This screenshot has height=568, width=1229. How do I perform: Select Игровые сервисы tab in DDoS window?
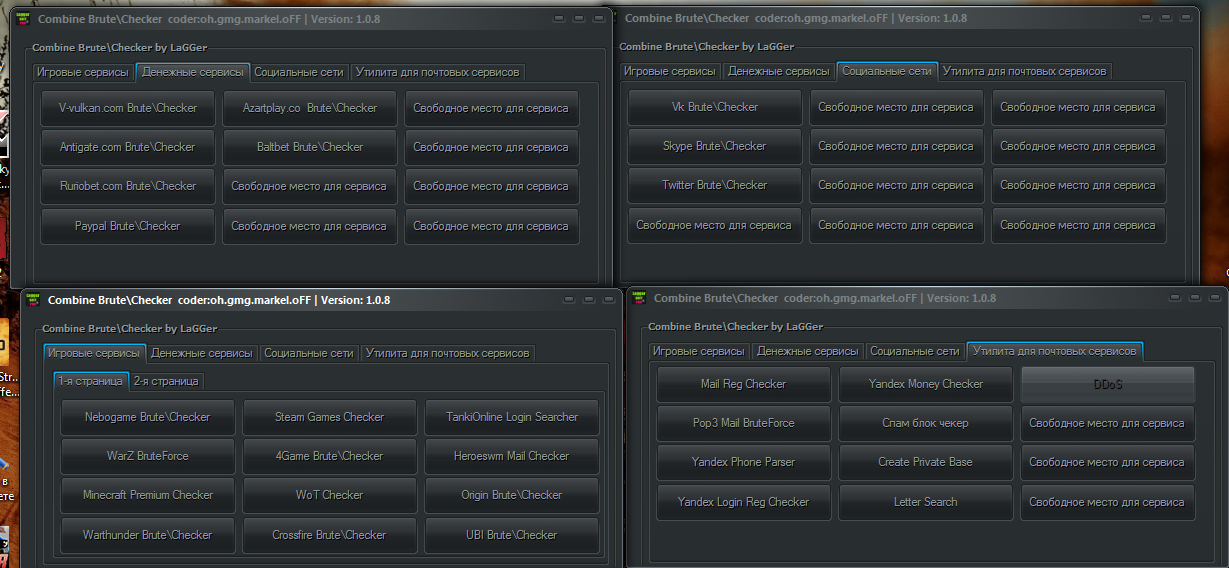[699, 351]
